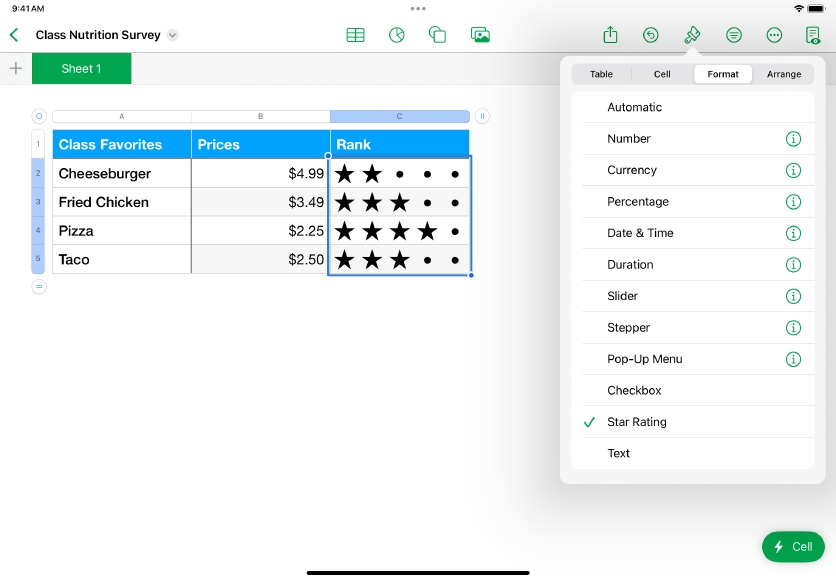Screen dimensions: 836x580
Task: Select the Star Rating format option
Action: click(x=636, y=422)
